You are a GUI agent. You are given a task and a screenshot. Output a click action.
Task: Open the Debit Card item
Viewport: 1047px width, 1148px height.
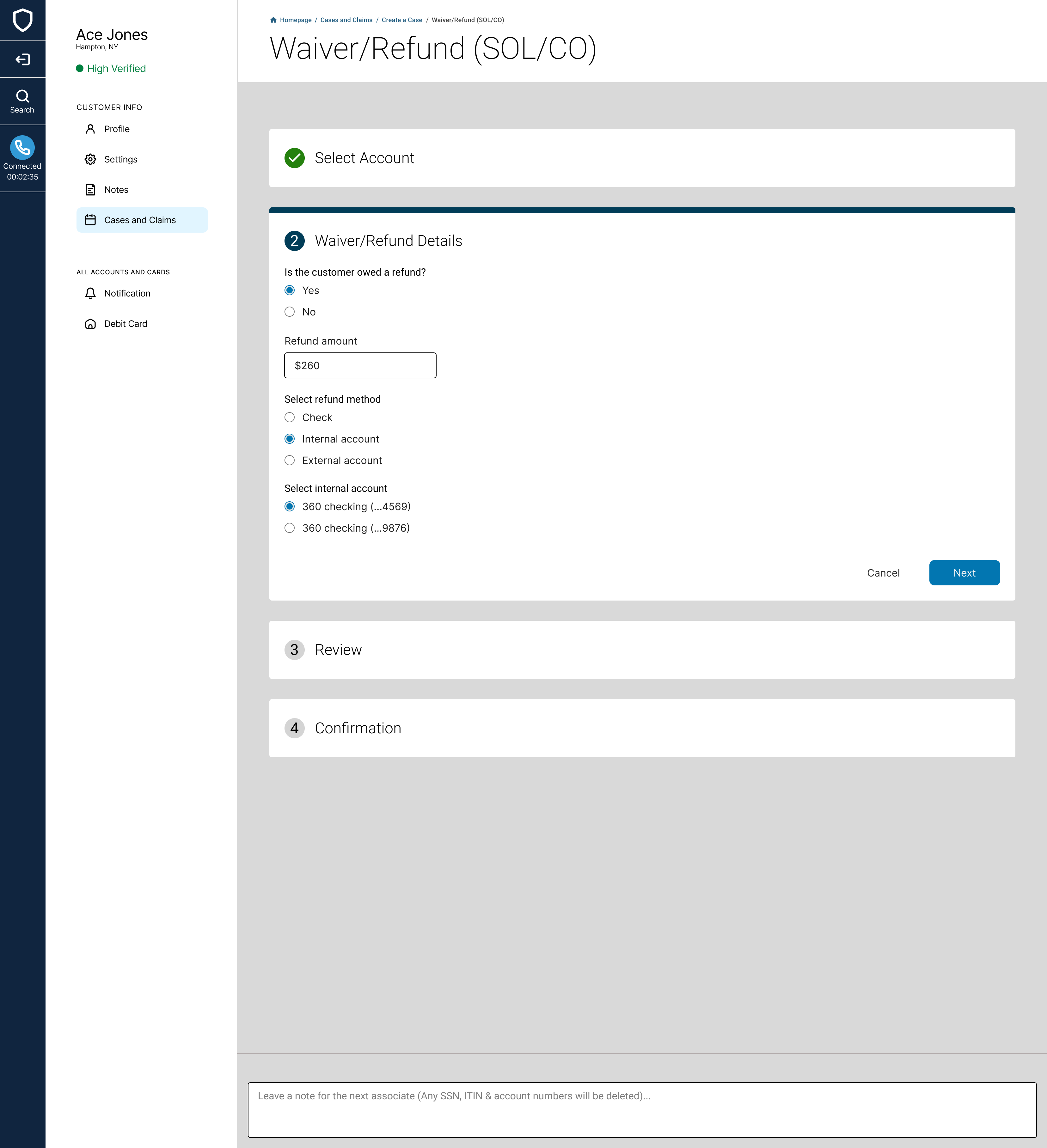(125, 323)
